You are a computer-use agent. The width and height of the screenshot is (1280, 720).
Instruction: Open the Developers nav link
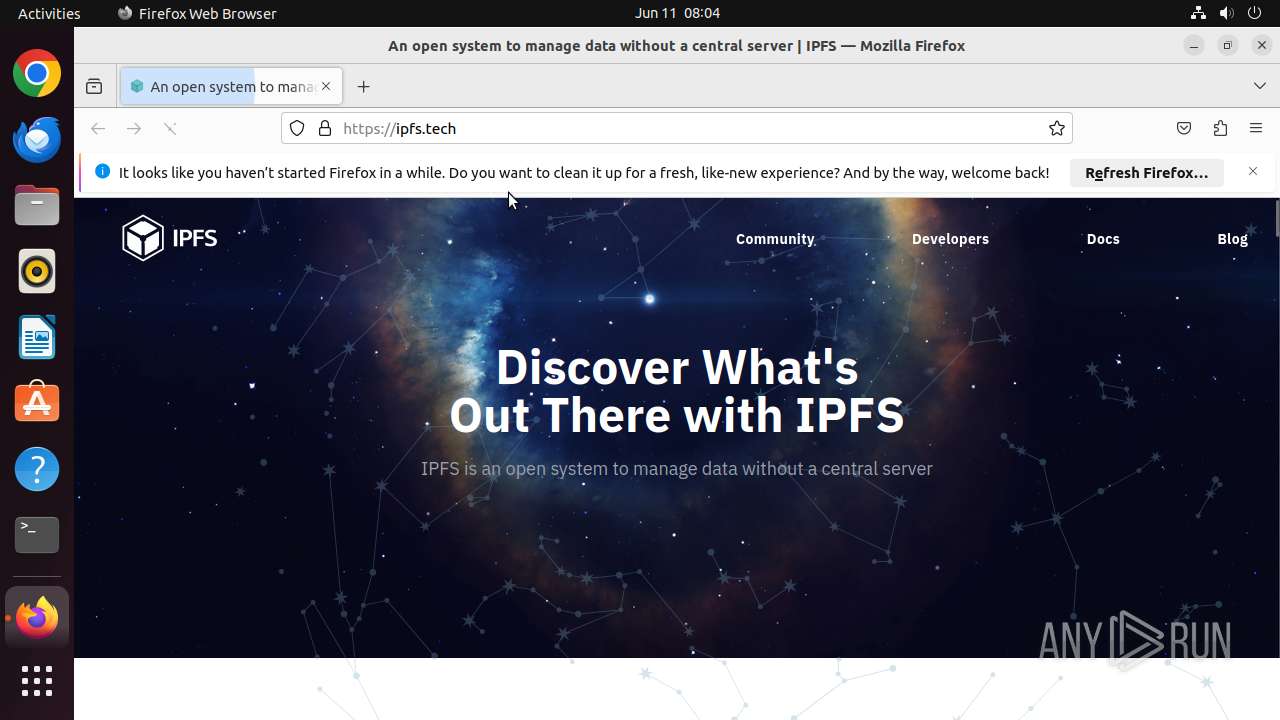pyautogui.click(x=950, y=239)
